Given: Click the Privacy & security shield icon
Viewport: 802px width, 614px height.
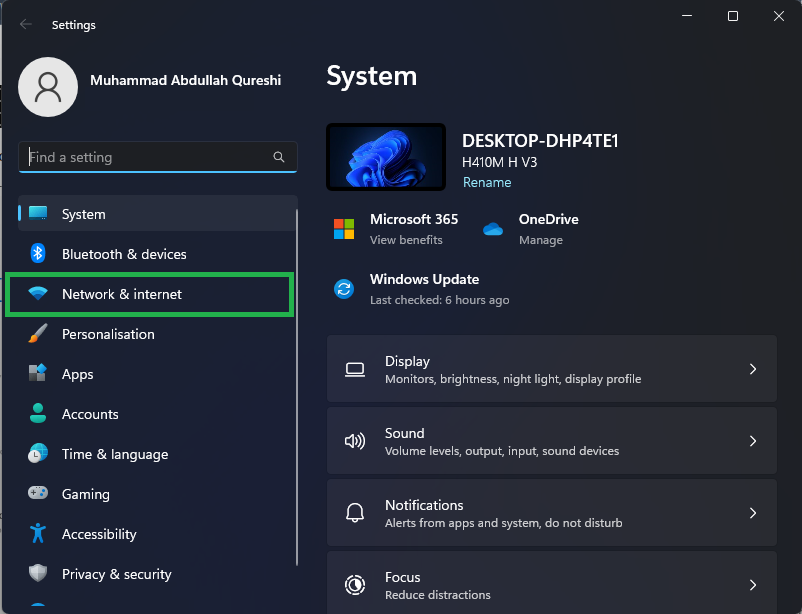Looking at the screenshot, I should tap(38, 574).
